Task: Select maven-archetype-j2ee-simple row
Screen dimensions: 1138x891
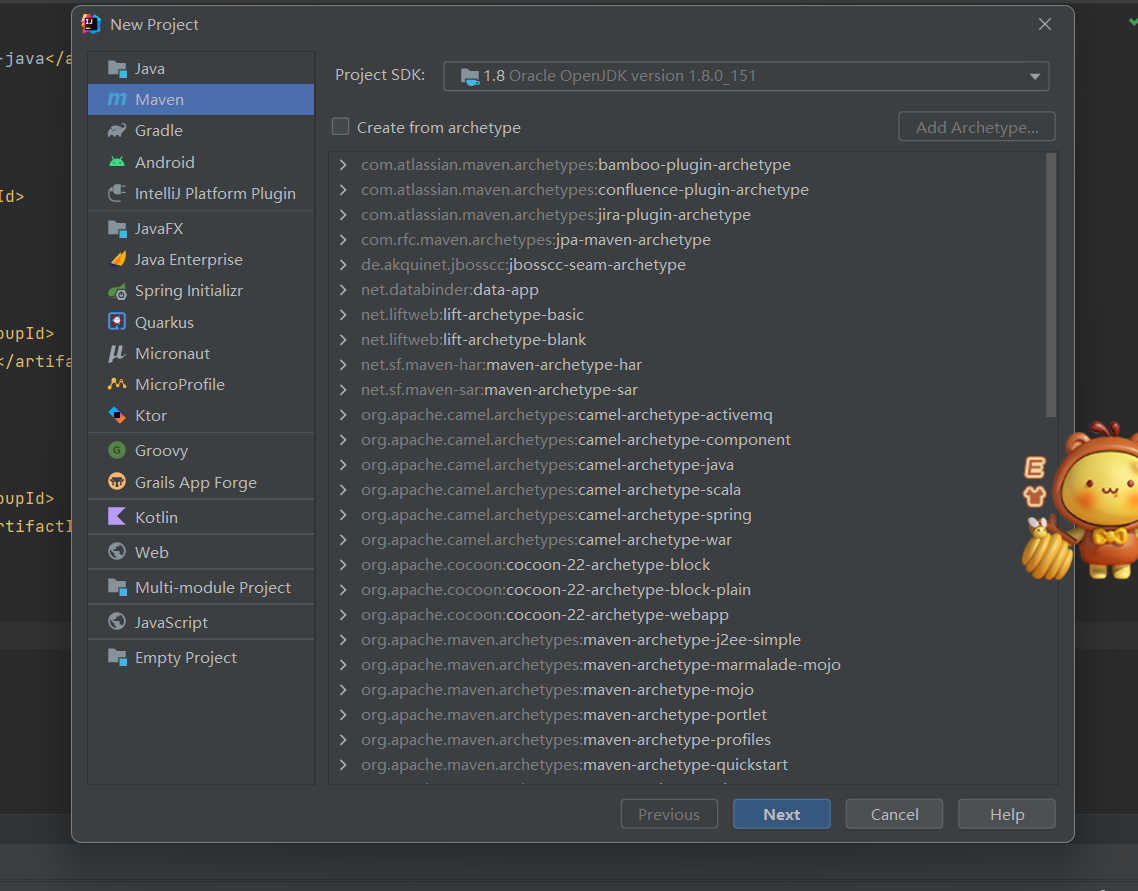Action: 687,640
